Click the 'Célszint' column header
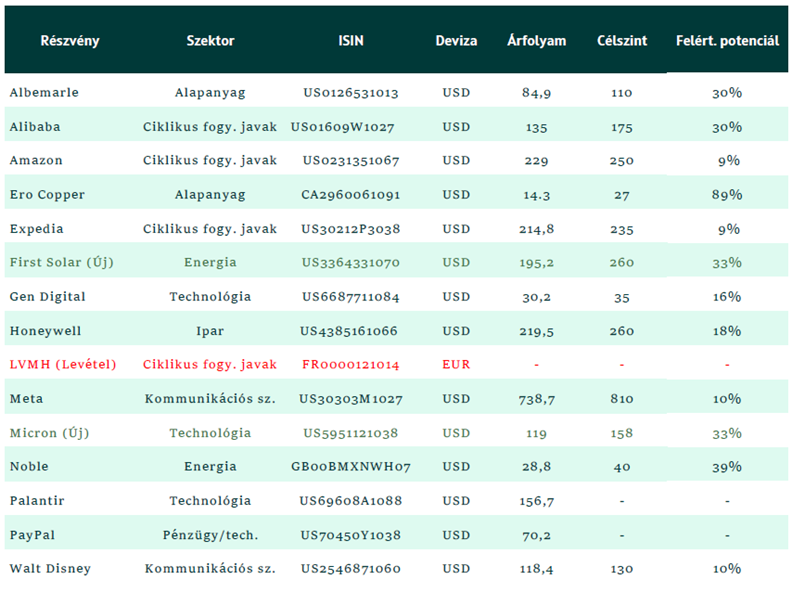The image size is (792, 605). (x=622, y=41)
